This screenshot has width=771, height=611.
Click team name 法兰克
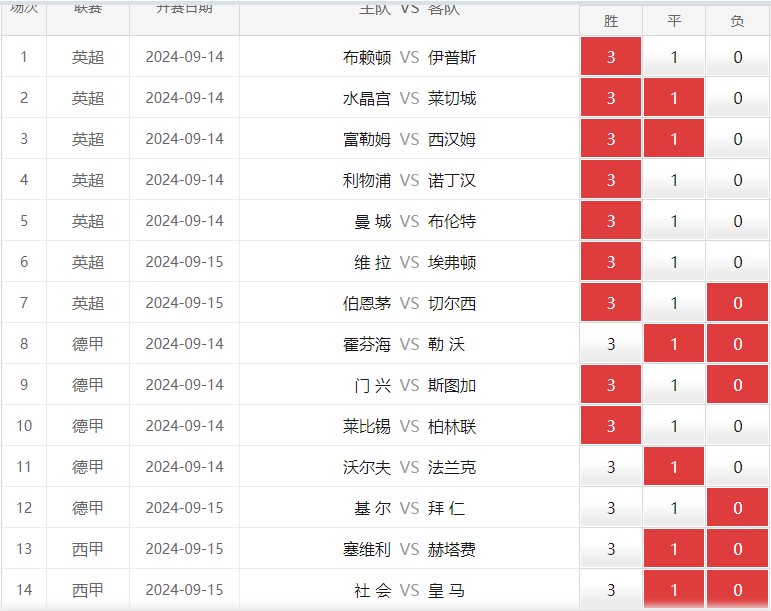[452, 467]
